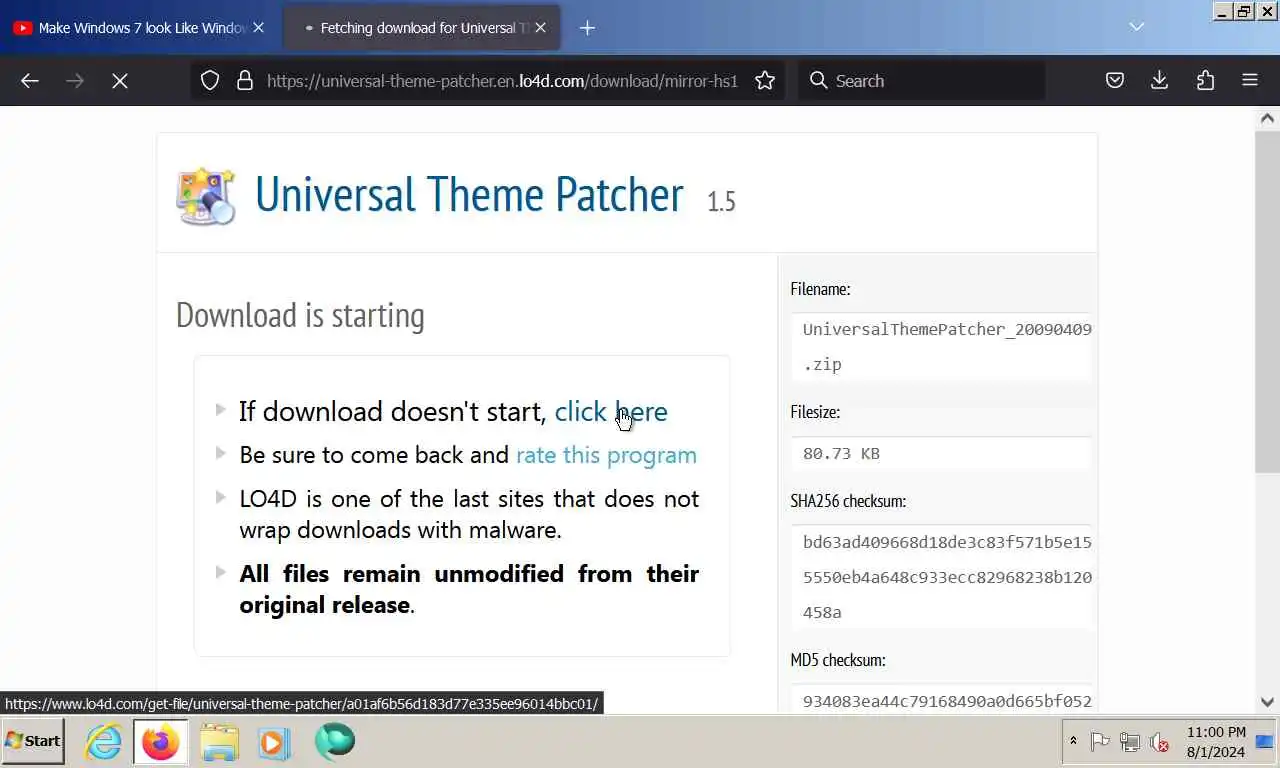The width and height of the screenshot is (1280, 768).
Task: Click the muted volume tray icon
Action: (1160, 742)
